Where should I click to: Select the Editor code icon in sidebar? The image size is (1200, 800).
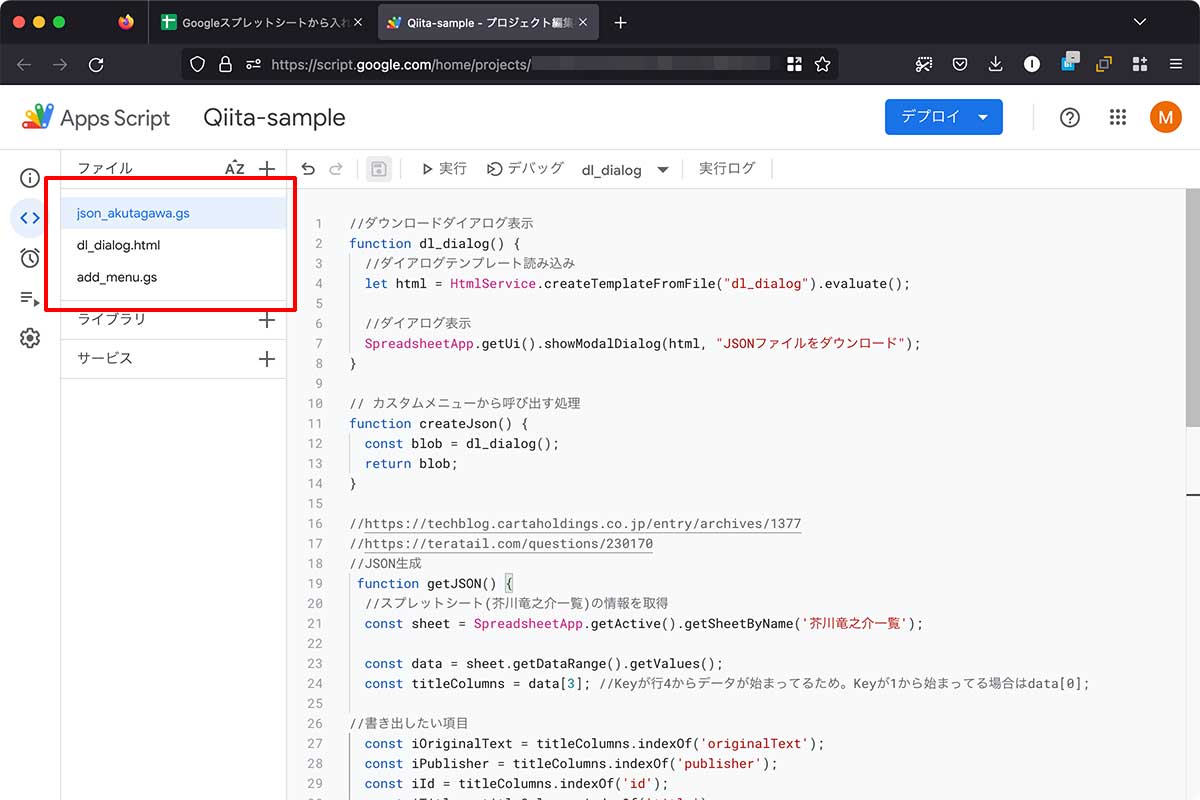click(29, 217)
